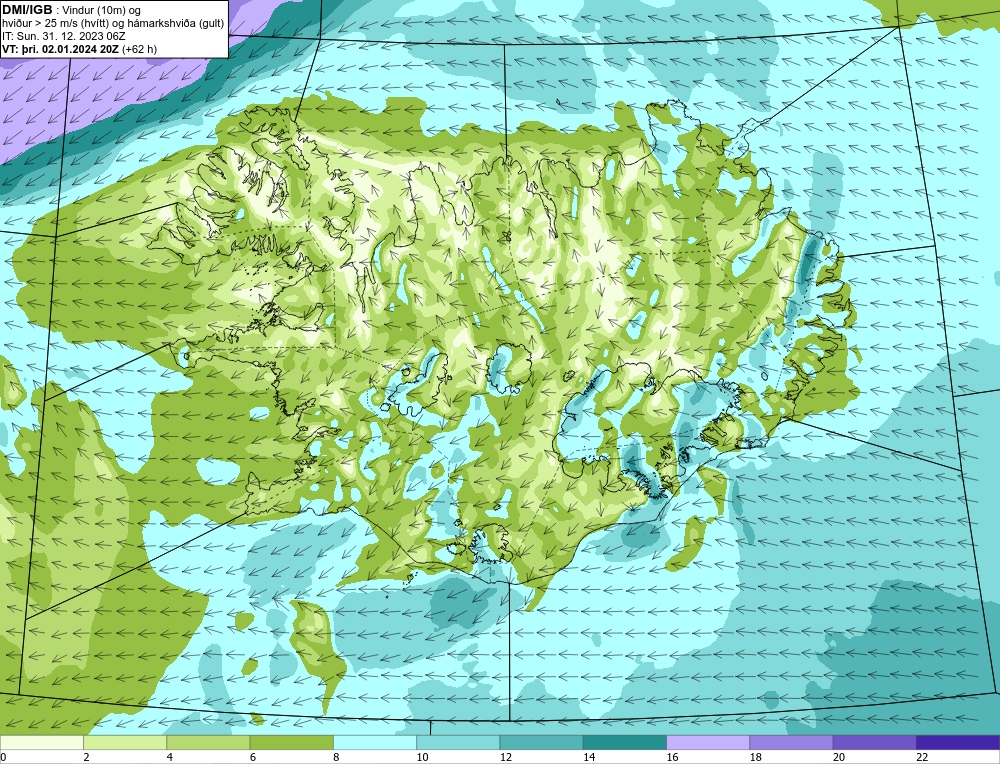The image size is (1000, 764).
Task: Click the legend value label 4
Action: point(169,757)
